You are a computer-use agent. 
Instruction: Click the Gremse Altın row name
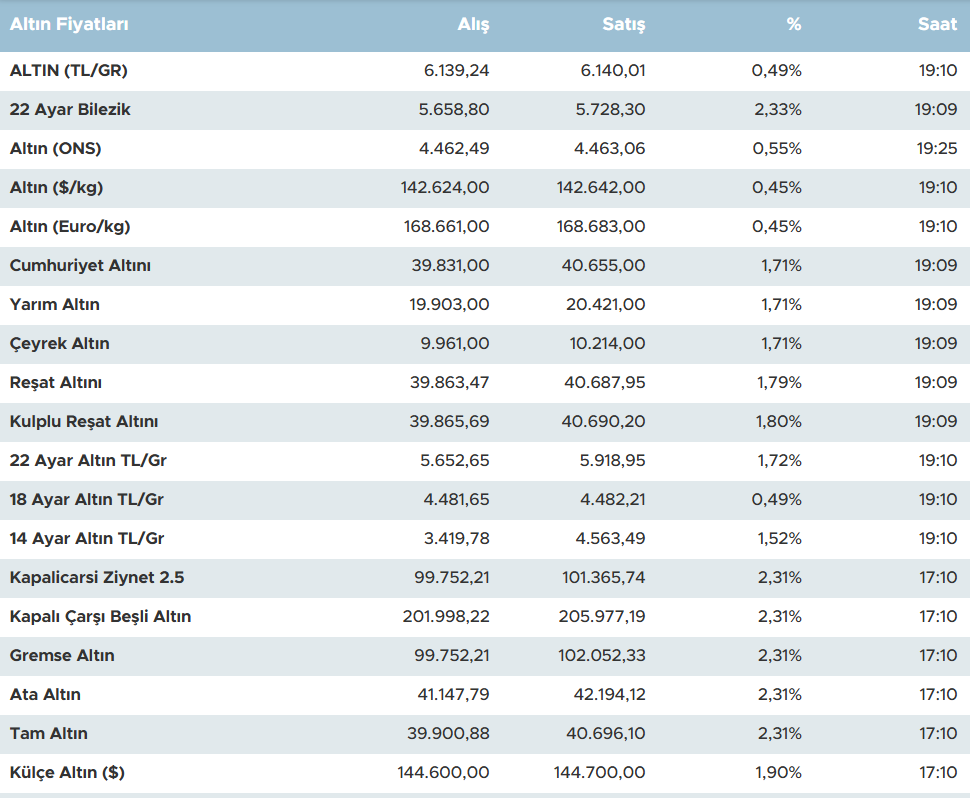(62, 656)
